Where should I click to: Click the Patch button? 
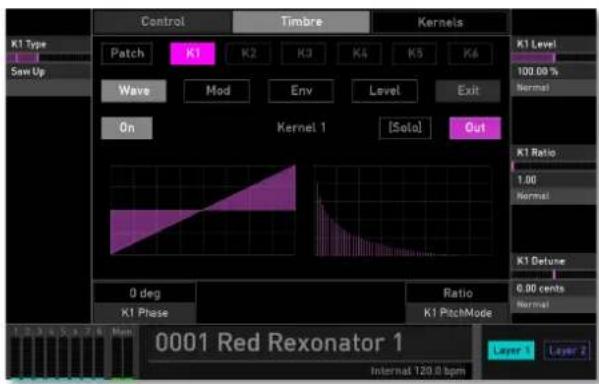pyautogui.click(x=127, y=53)
